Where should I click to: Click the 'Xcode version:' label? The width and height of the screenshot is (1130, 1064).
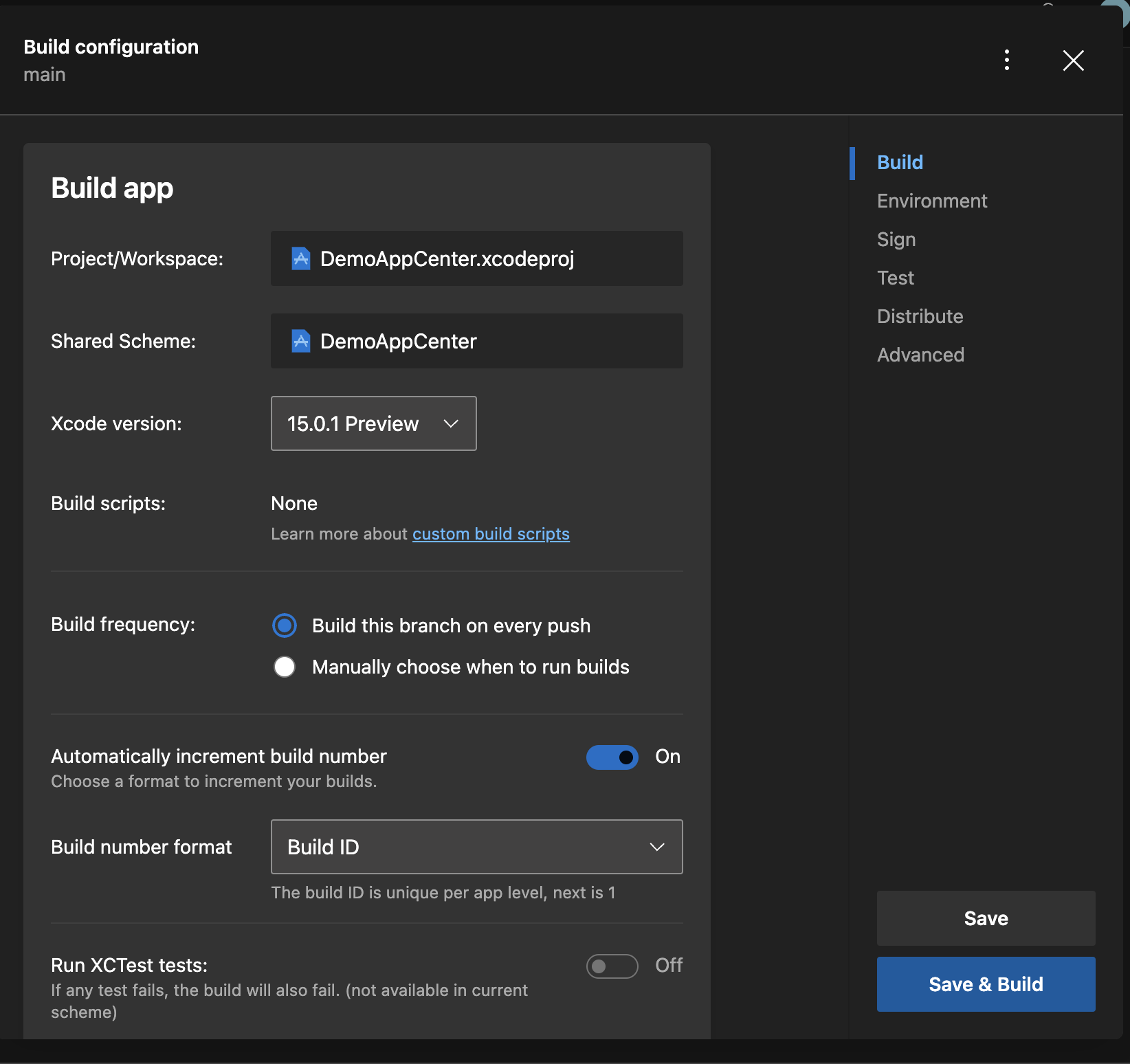coord(116,423)
